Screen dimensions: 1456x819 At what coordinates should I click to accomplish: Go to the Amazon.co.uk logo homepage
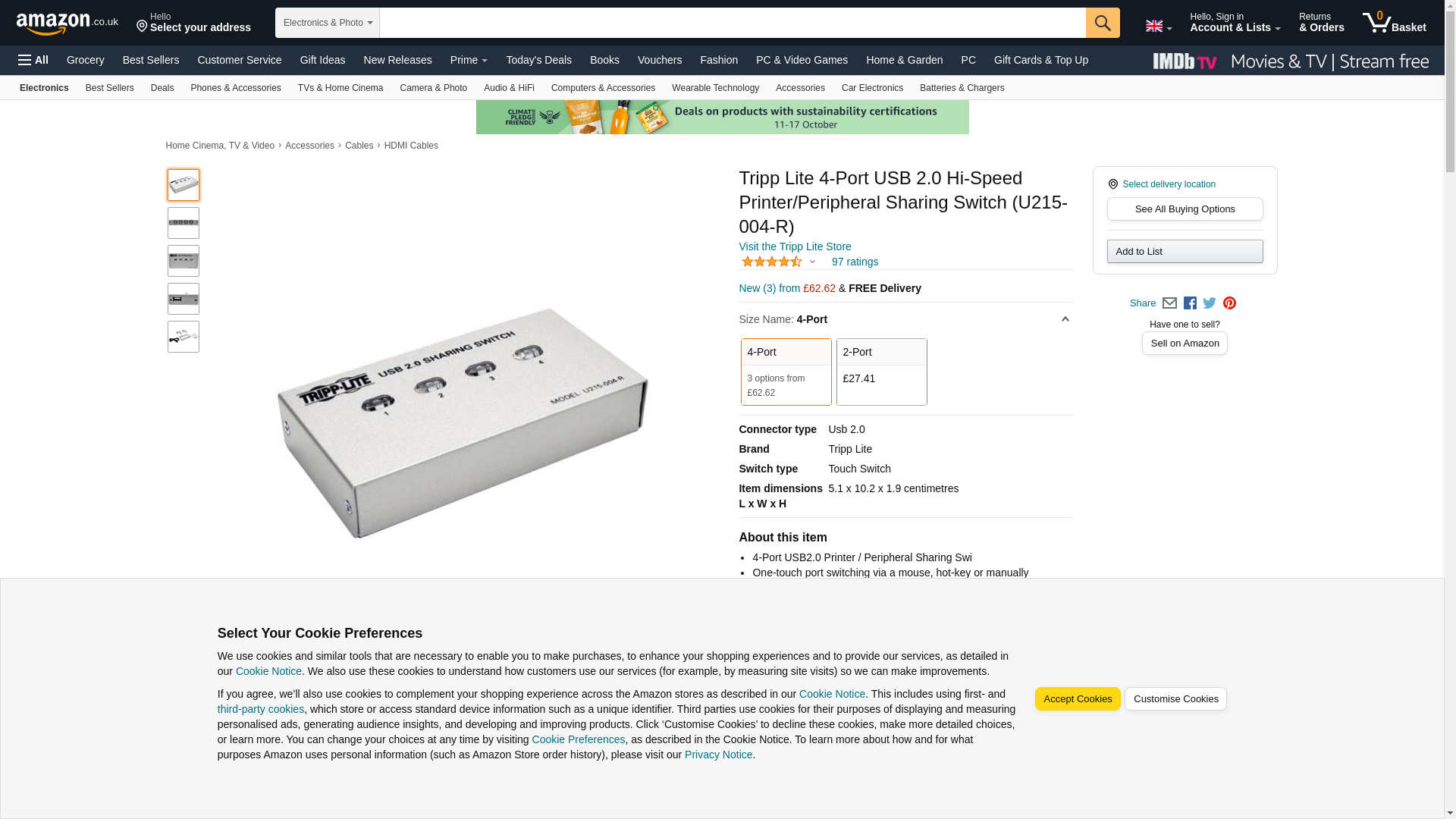point(67,24)
